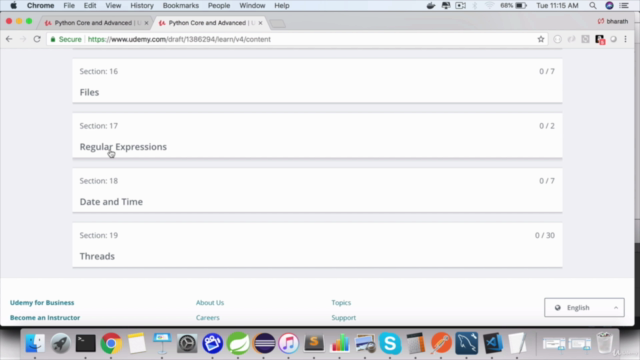Open Keynote from the dock
This screenshot has height=360, width=640.
[x=162, y=343]
